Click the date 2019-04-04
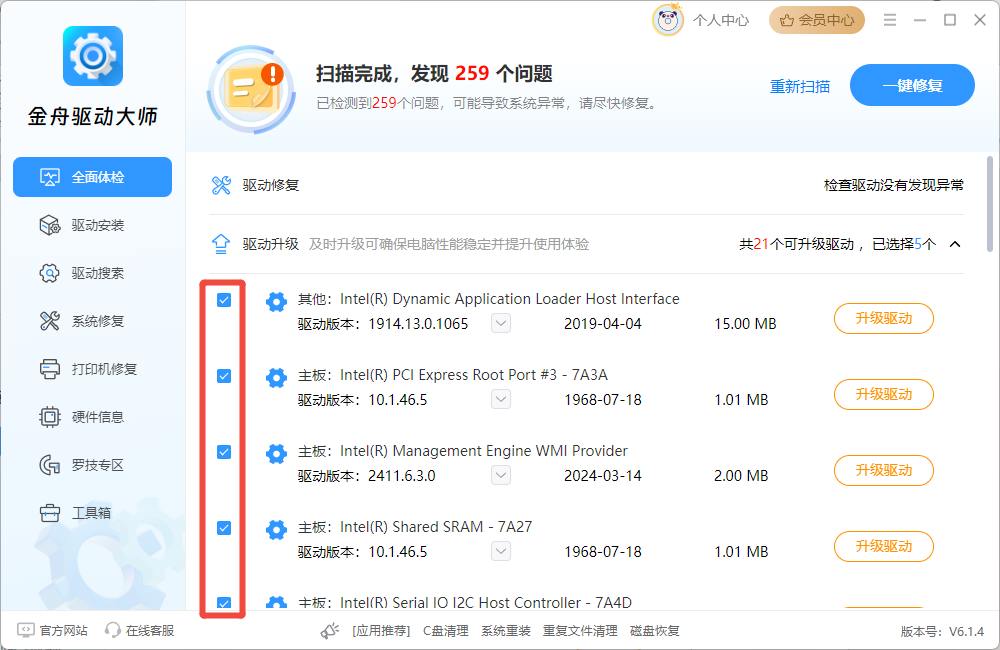Screen dimensions: 1000x650 pyautogui.click(x=603, y=324)
